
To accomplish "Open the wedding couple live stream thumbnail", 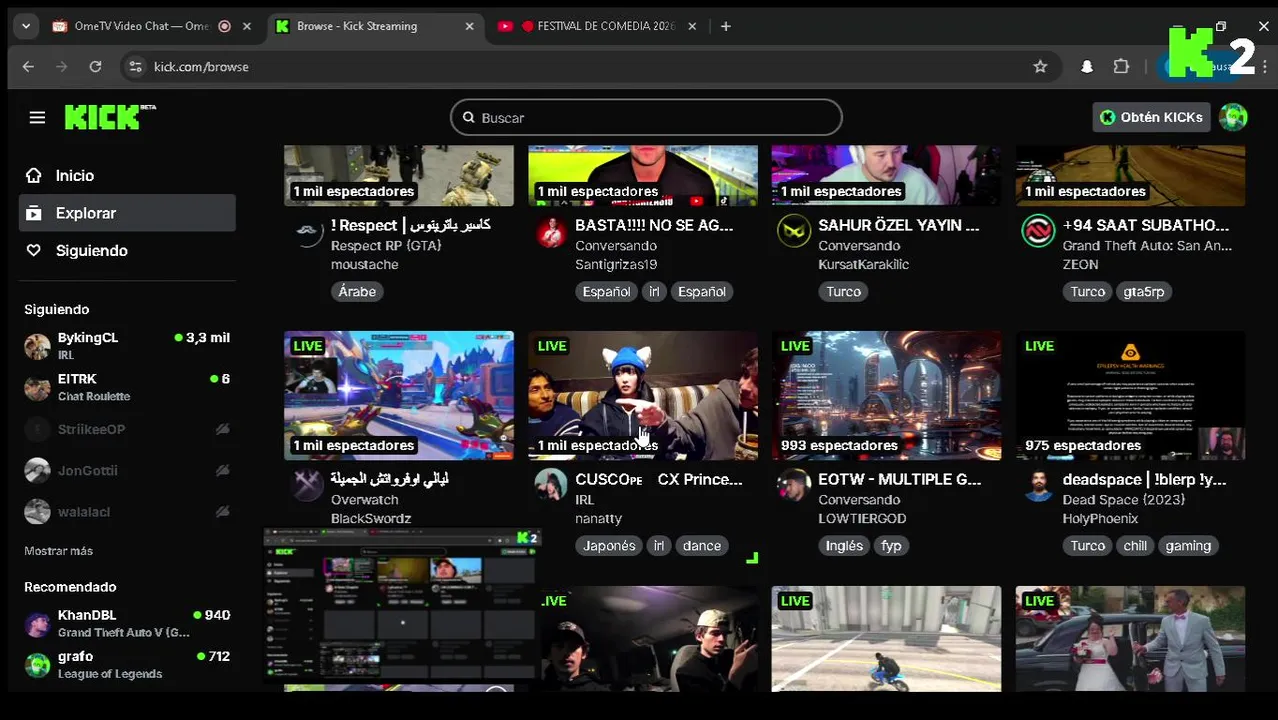I will pyautogui.click(x=1130, y=639).
